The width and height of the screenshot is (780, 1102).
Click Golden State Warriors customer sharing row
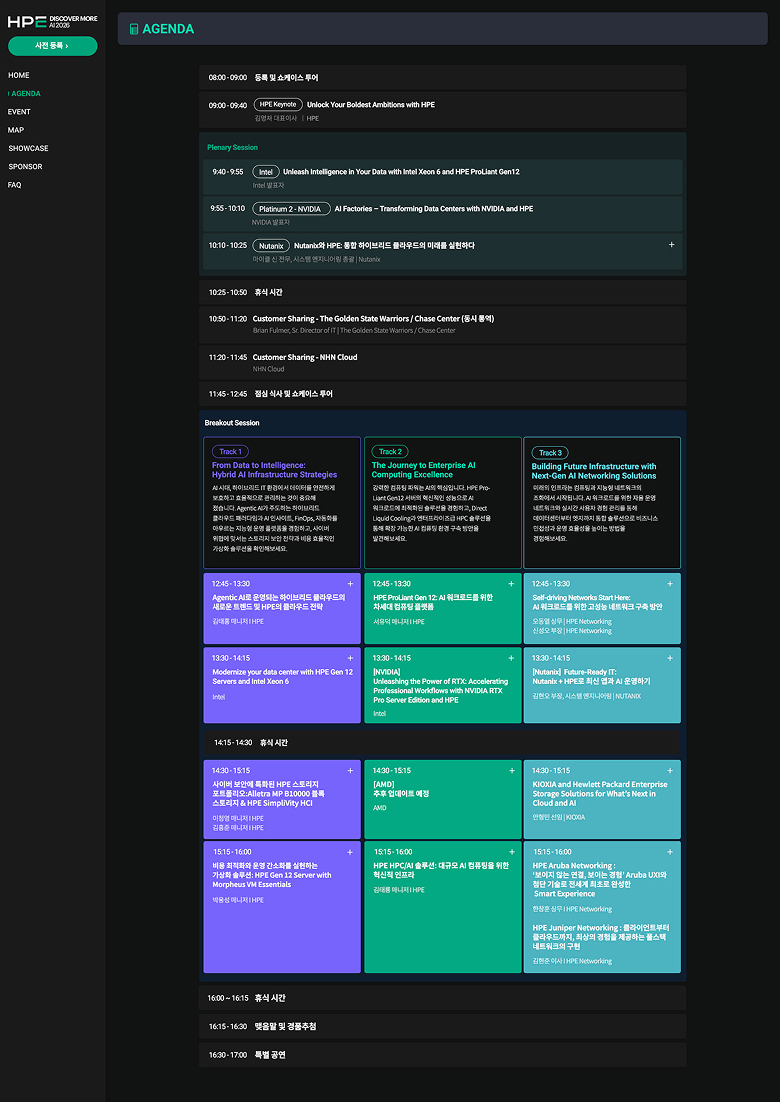click(x=443, y=324)
